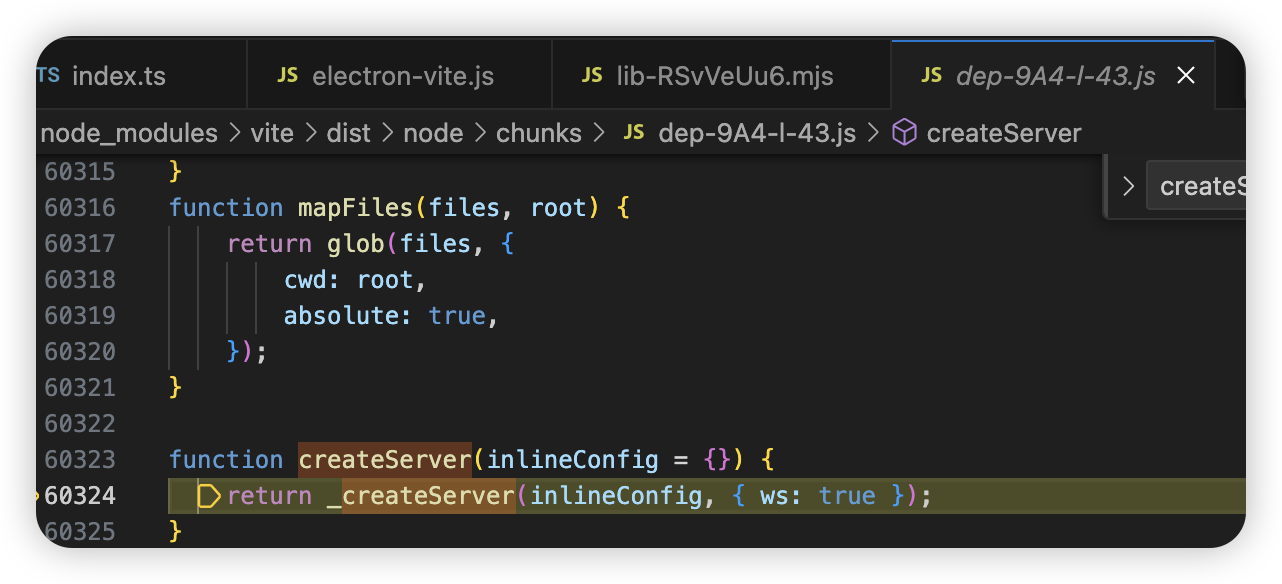Click line number 60322
Image resolution: width=1282 pixels, height=584 pixels.
pos(80,424)
